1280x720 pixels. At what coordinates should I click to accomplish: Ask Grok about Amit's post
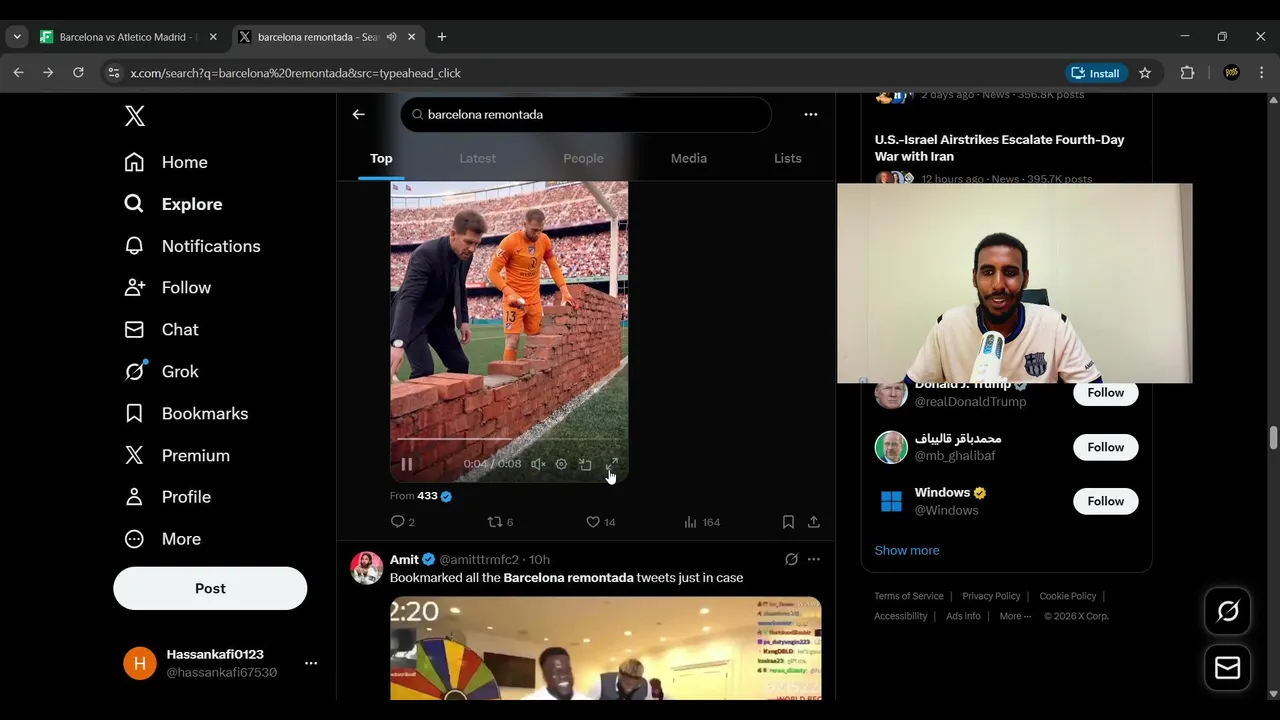pos(791,559)
